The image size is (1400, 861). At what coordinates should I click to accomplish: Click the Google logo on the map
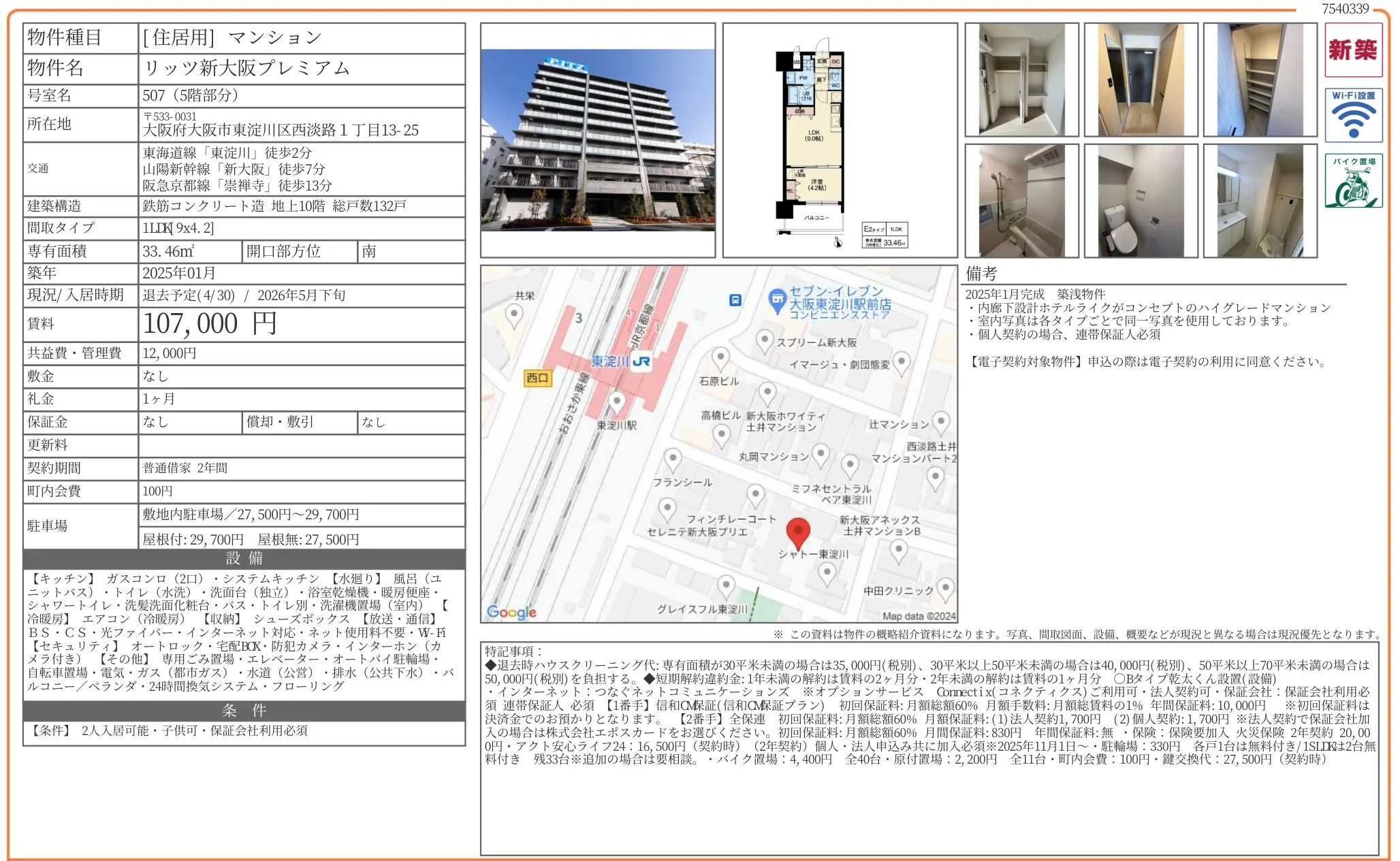point(511,612)
